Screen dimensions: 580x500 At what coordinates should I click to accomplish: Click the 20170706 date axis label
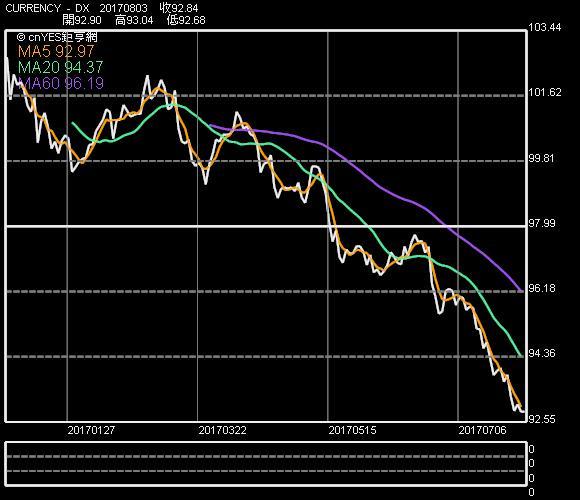482,430
